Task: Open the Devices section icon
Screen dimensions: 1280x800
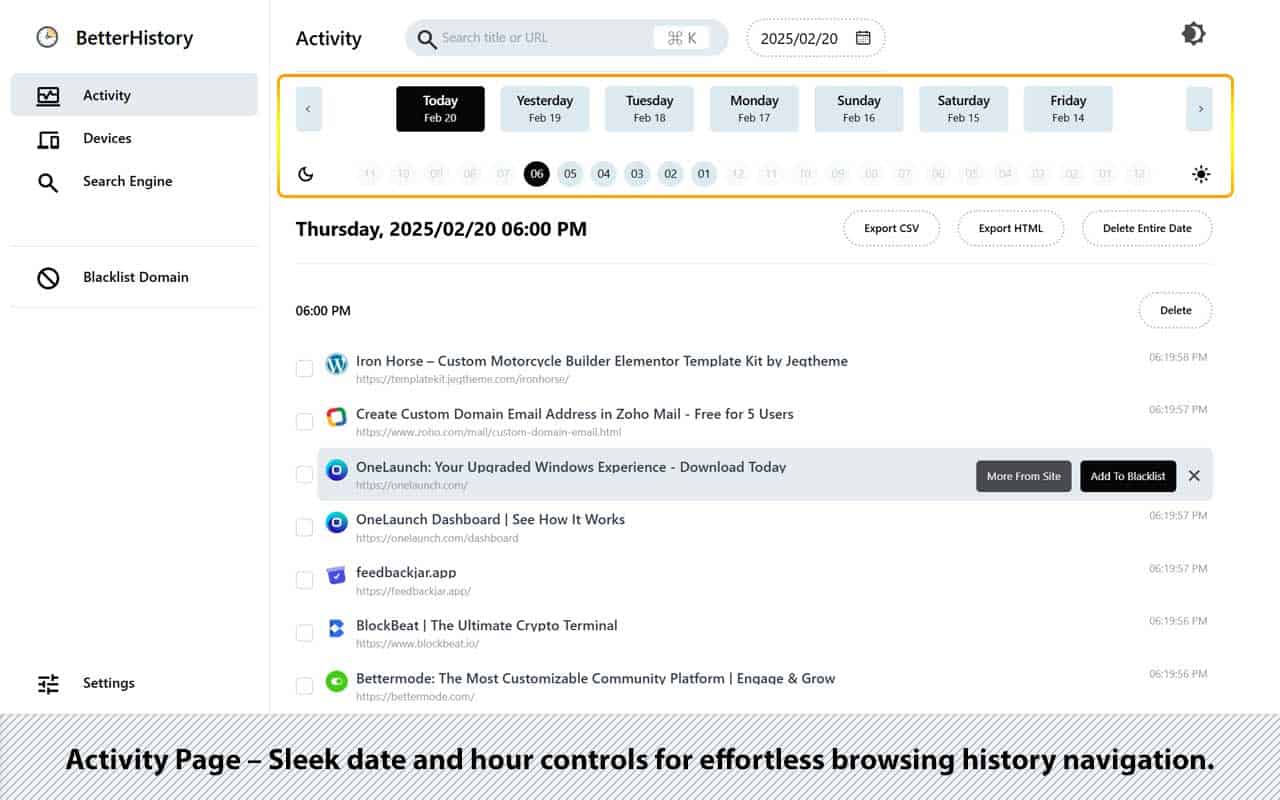Action: [48, 138]
